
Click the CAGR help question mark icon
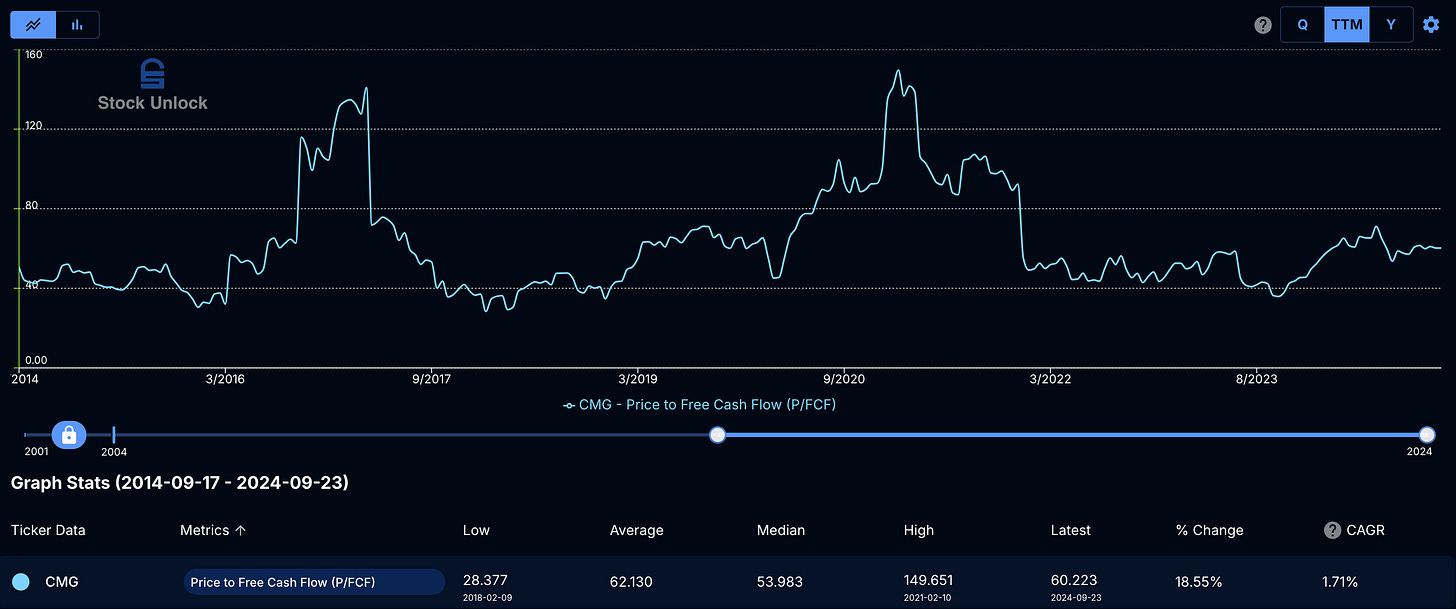click(x=1332, y=530)
